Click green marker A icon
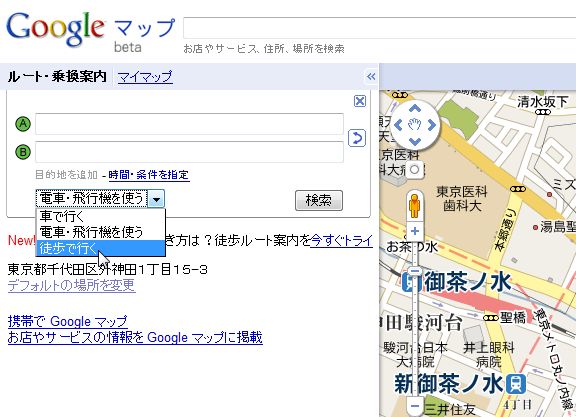 (23, 124)
